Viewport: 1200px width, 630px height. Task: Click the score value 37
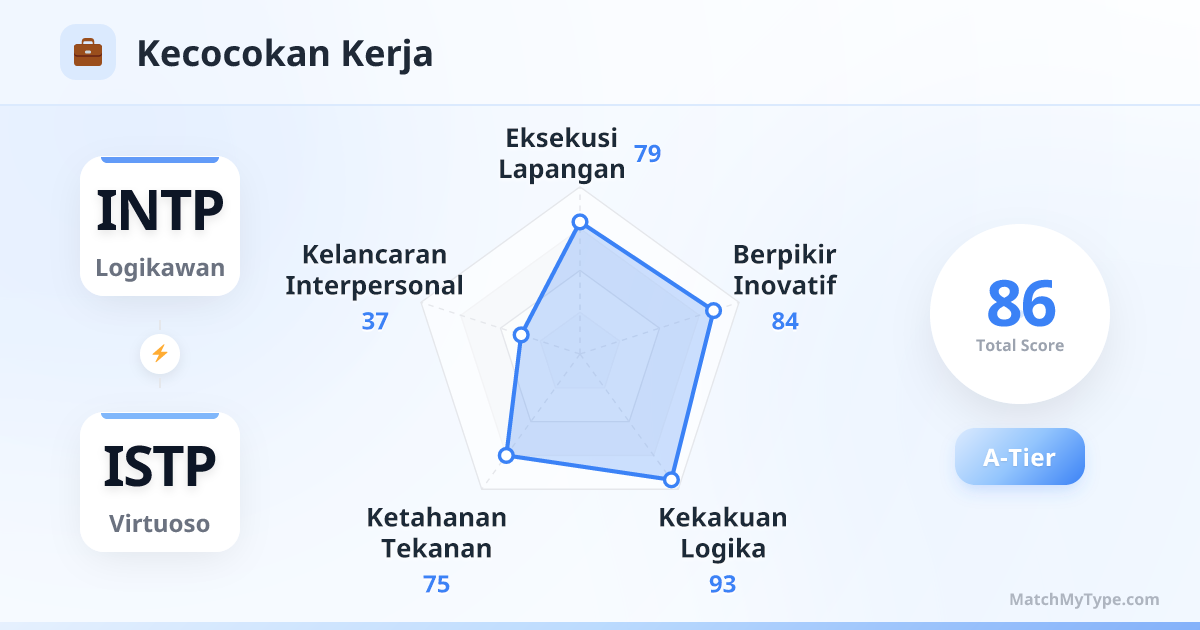coord(375,321)
